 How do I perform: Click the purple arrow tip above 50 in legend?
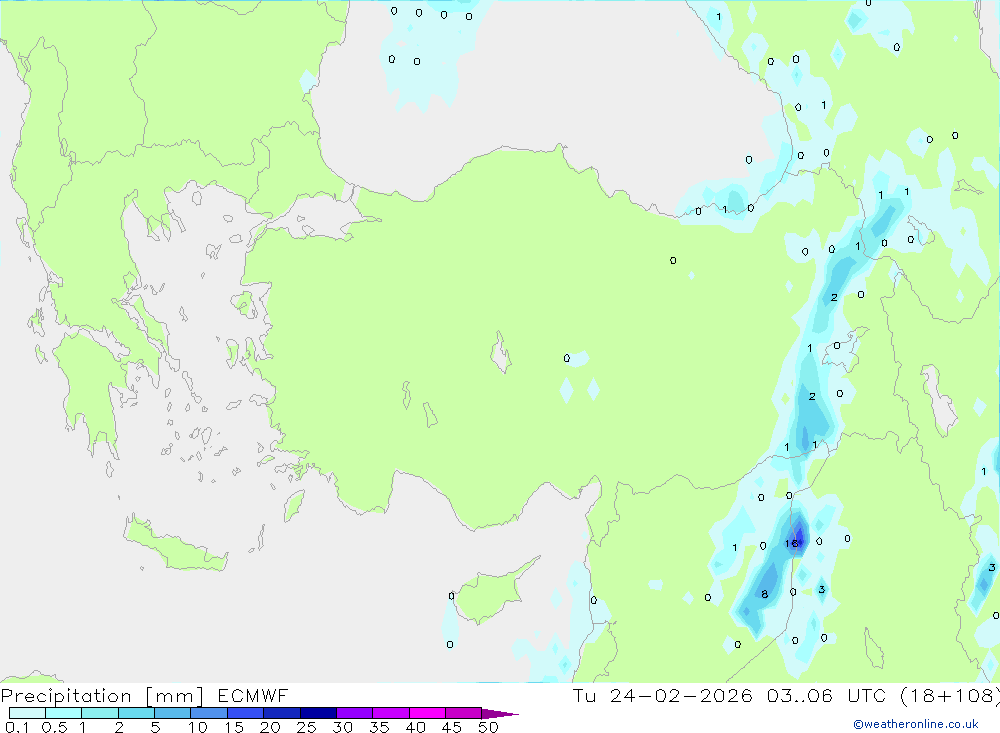pyautogui.click(x=500, y=714)
